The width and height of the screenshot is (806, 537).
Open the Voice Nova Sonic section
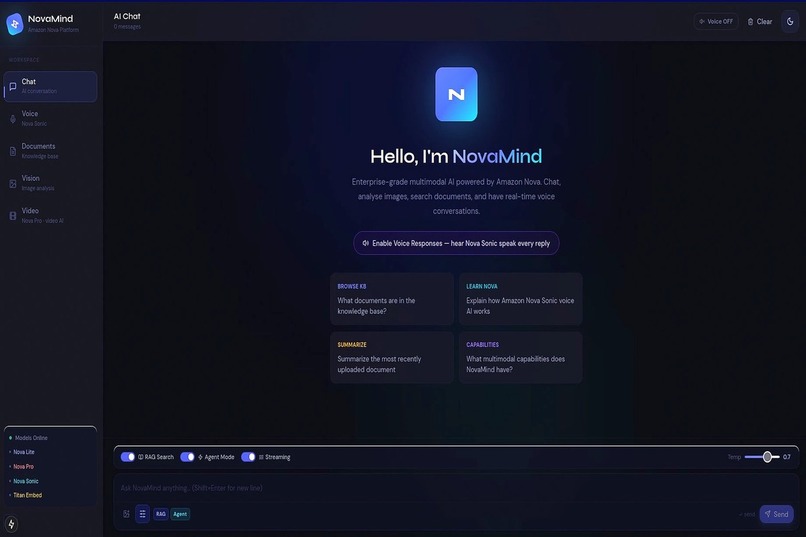point(50,118)
